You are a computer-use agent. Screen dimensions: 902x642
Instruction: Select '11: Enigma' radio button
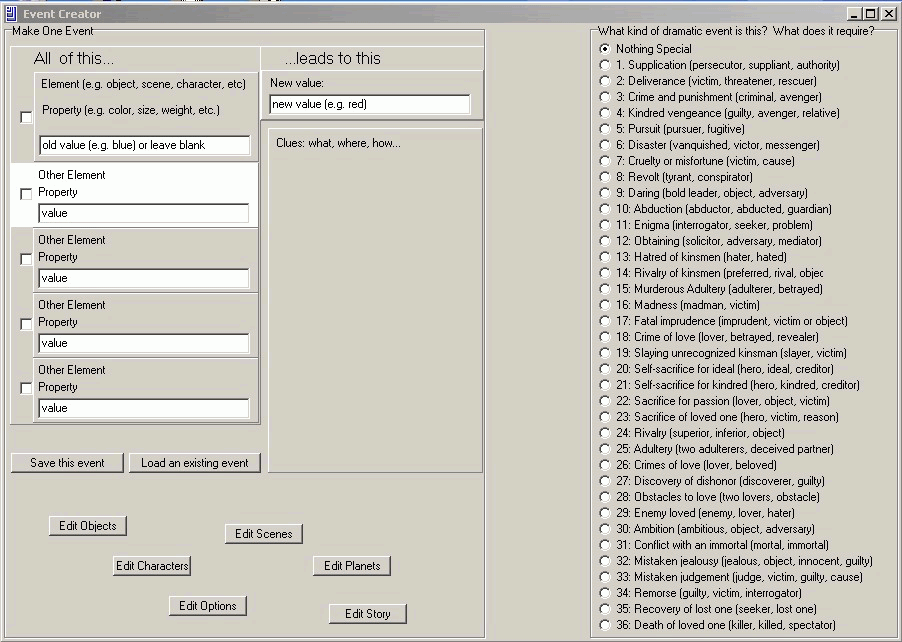coord(604,225)
